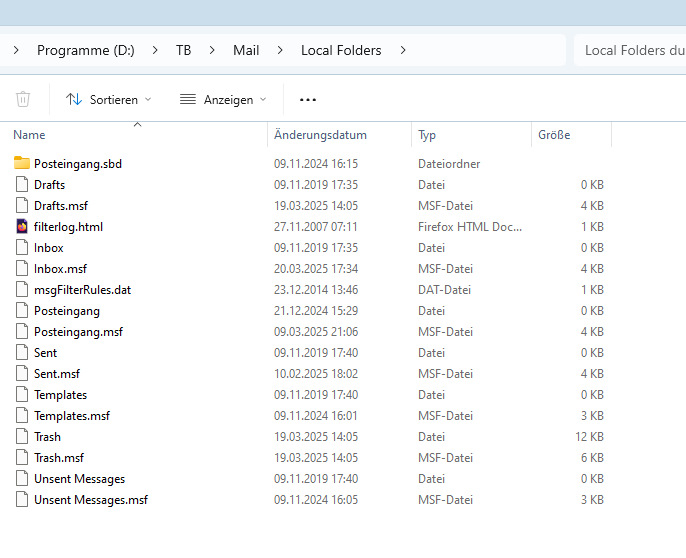
Task: Click Local Folders breadcrumb segment
Action: (x=341, y=50)
